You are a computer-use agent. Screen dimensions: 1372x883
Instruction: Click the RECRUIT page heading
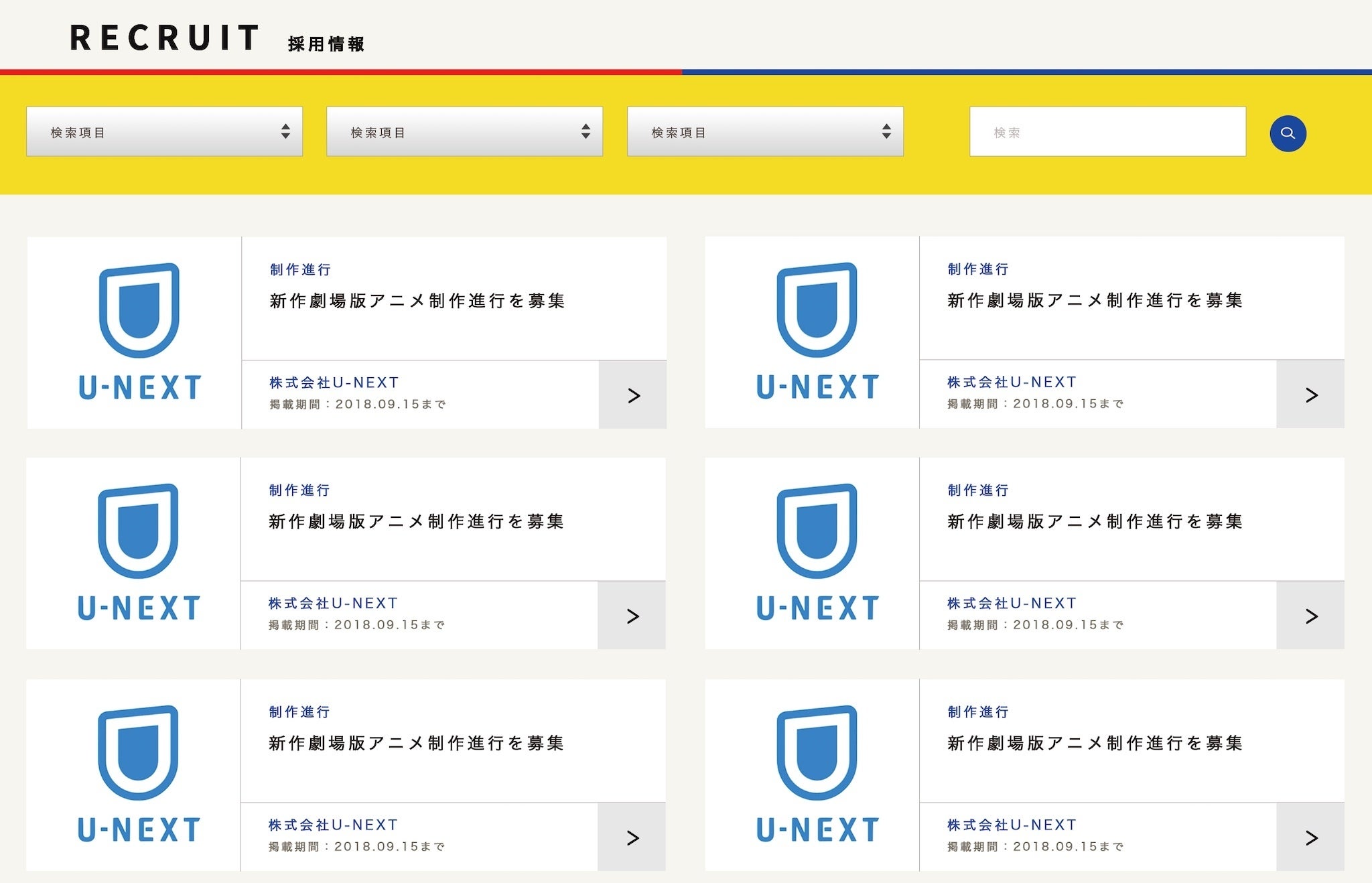click(x=165, y=38)
